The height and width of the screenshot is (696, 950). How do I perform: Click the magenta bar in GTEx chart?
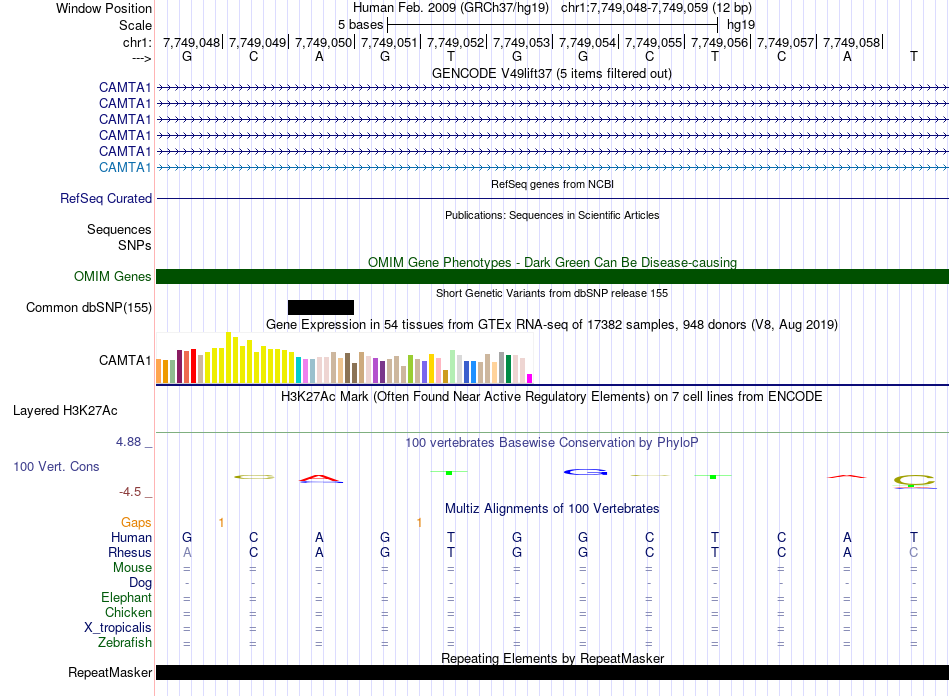pos(530,377)
